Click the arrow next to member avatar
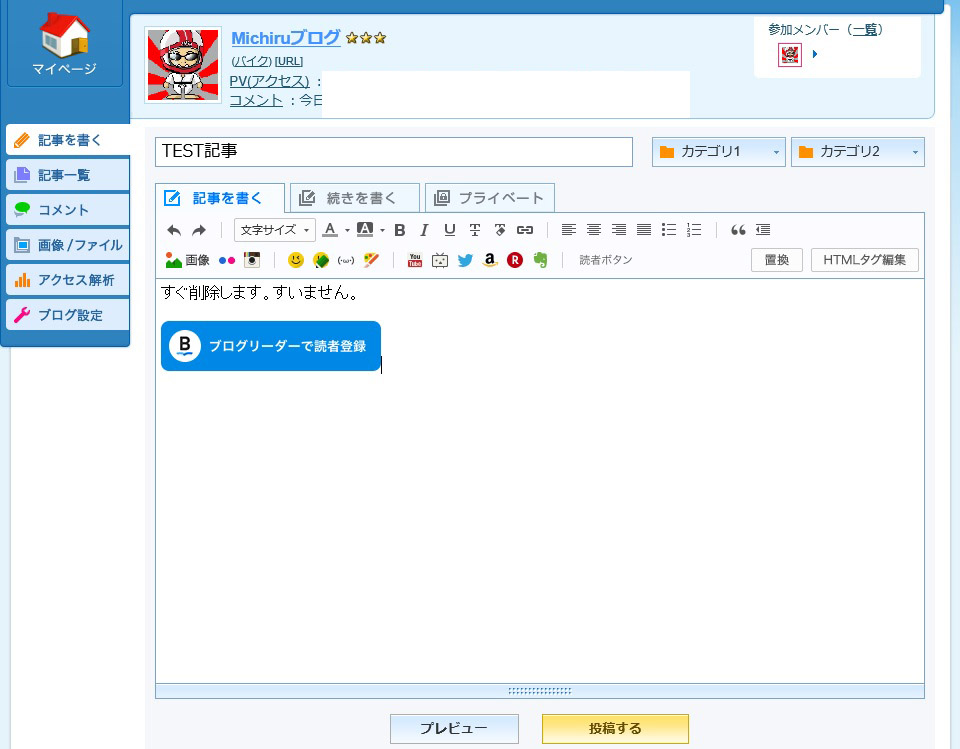This screenshot has height=749, width=960. click(x=815, y=54)
